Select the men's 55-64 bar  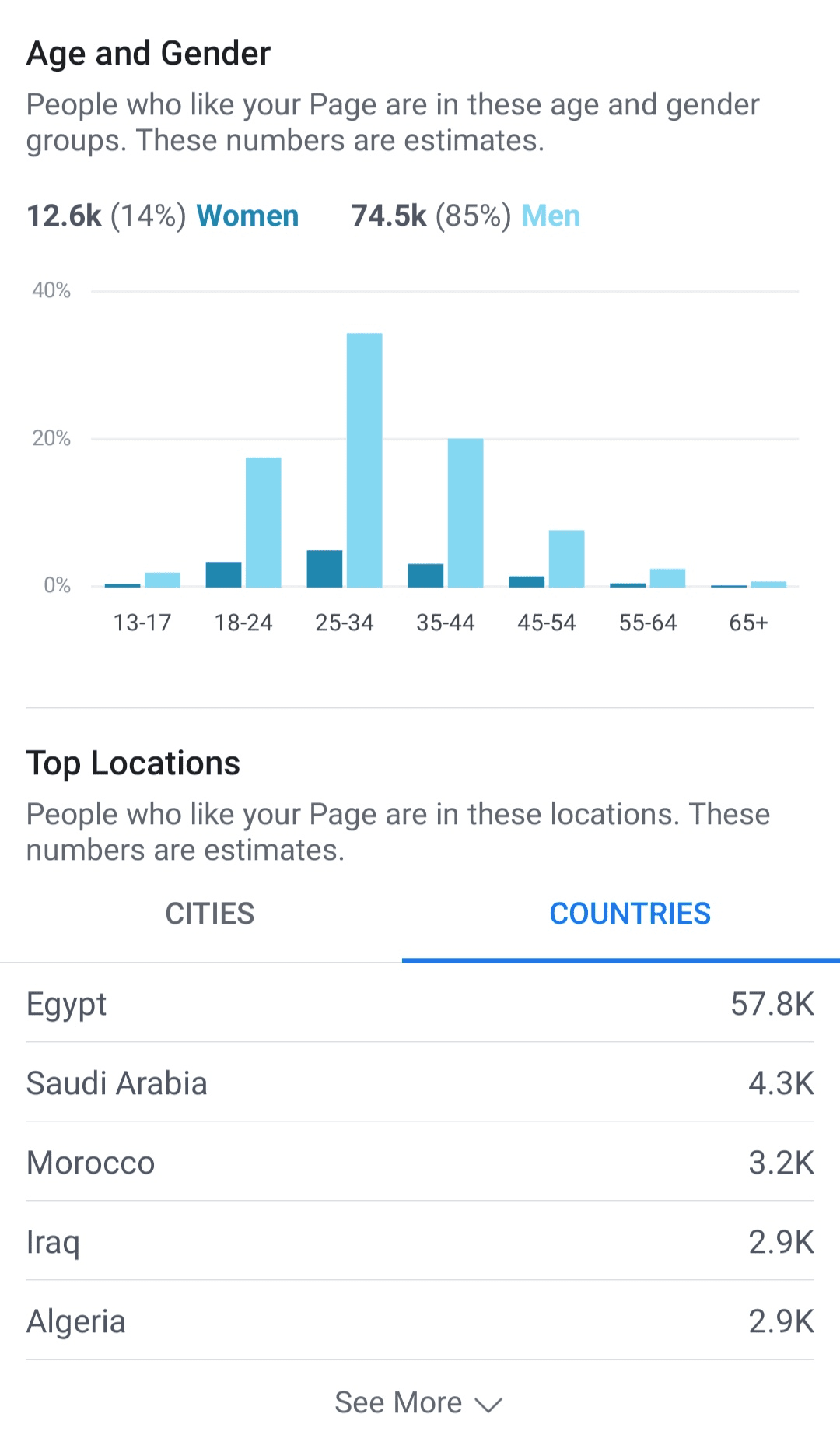coord(667,578)
